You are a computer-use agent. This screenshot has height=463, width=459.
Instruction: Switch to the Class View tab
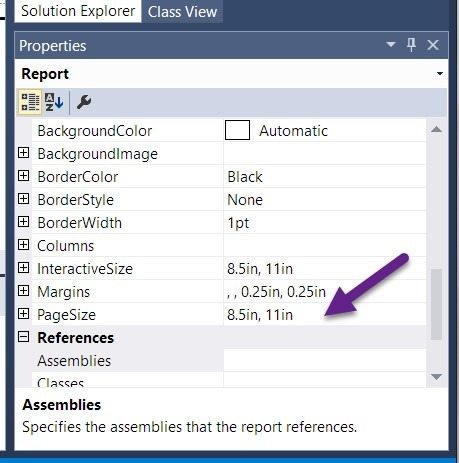pos(182,12)
